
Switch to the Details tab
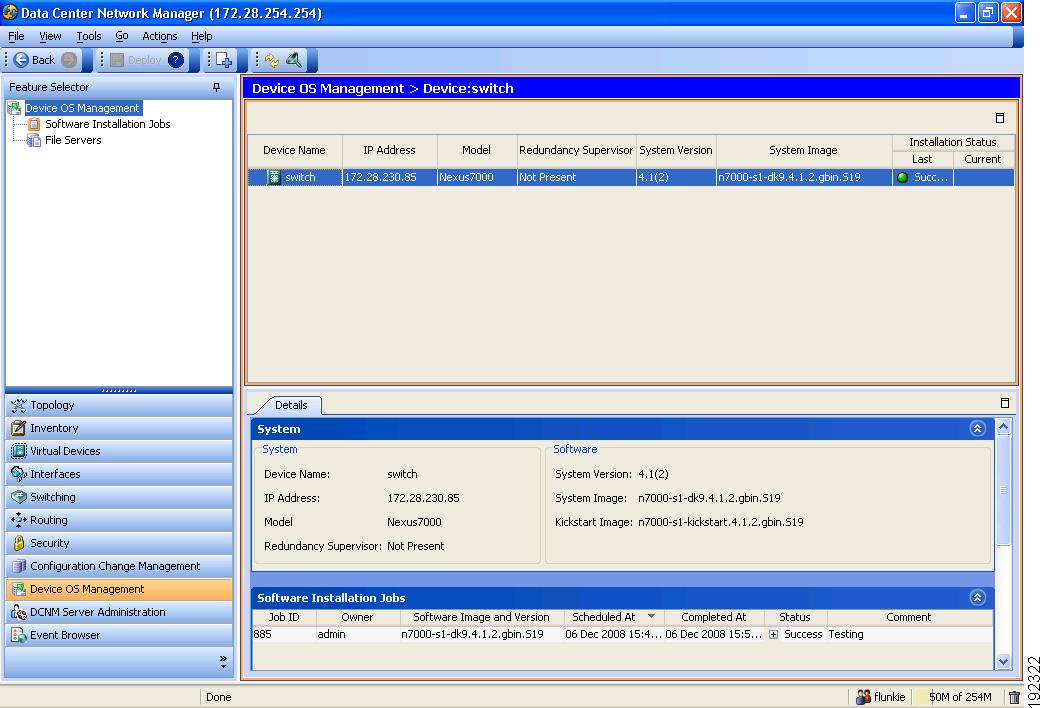click(x=293, y=405)
